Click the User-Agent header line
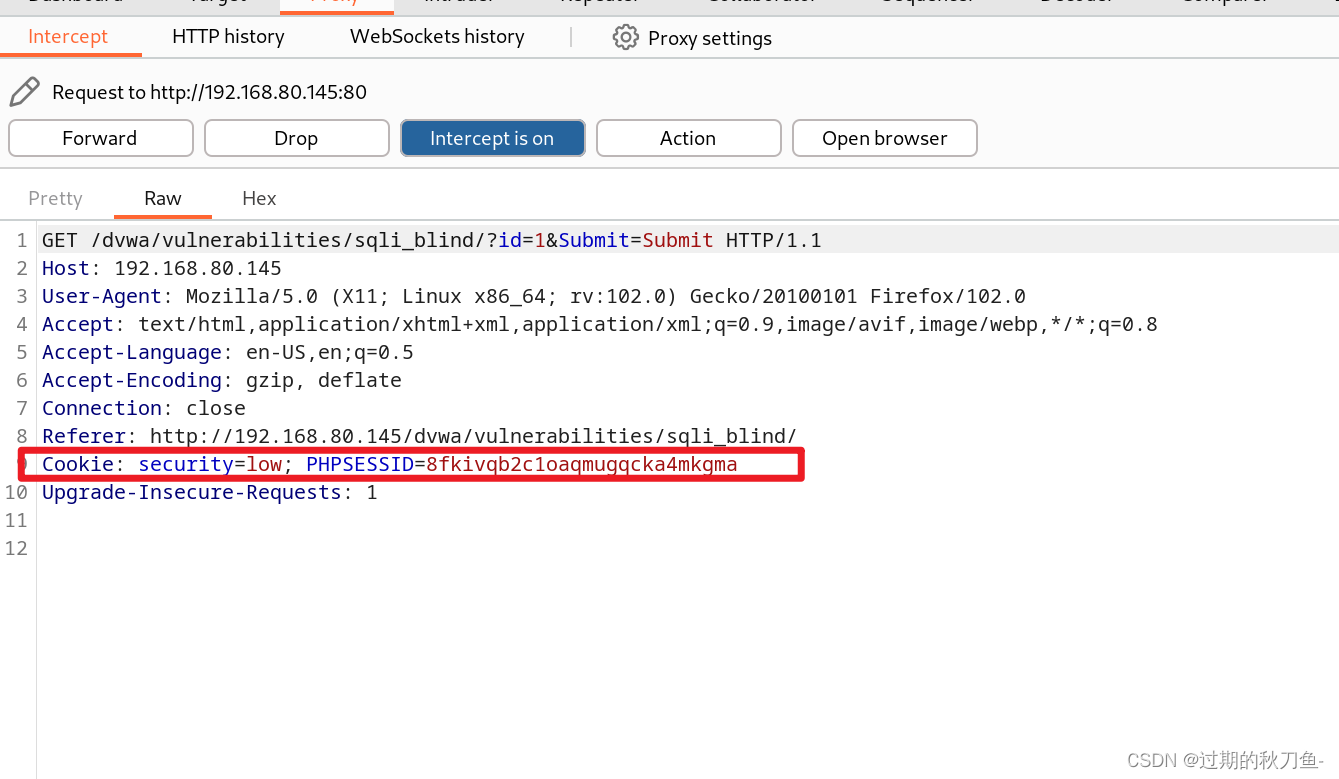The width and height of the screenshot is (1339, 779). [534, 296]
